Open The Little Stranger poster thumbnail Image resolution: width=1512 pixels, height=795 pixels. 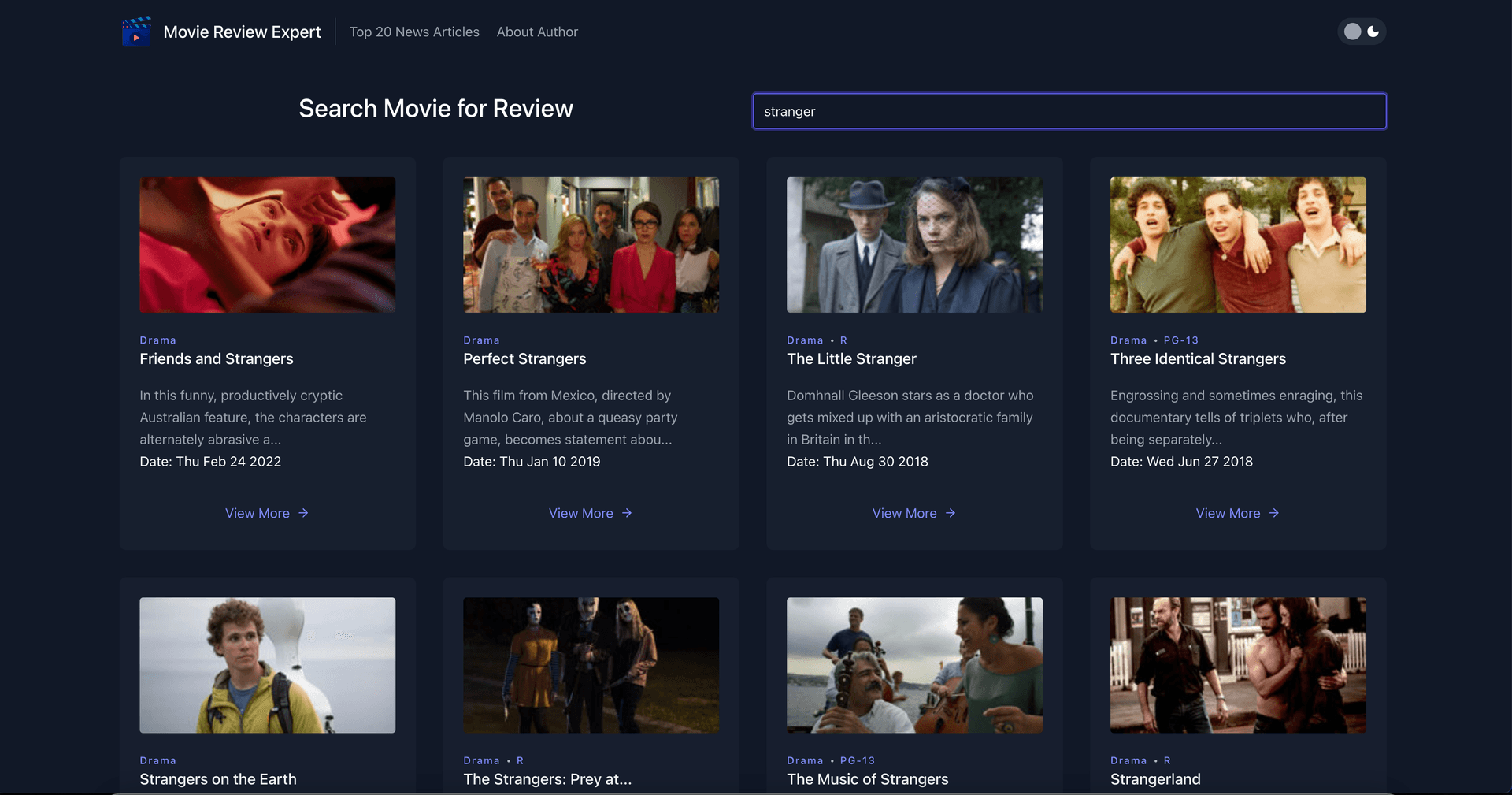[914, 245]
